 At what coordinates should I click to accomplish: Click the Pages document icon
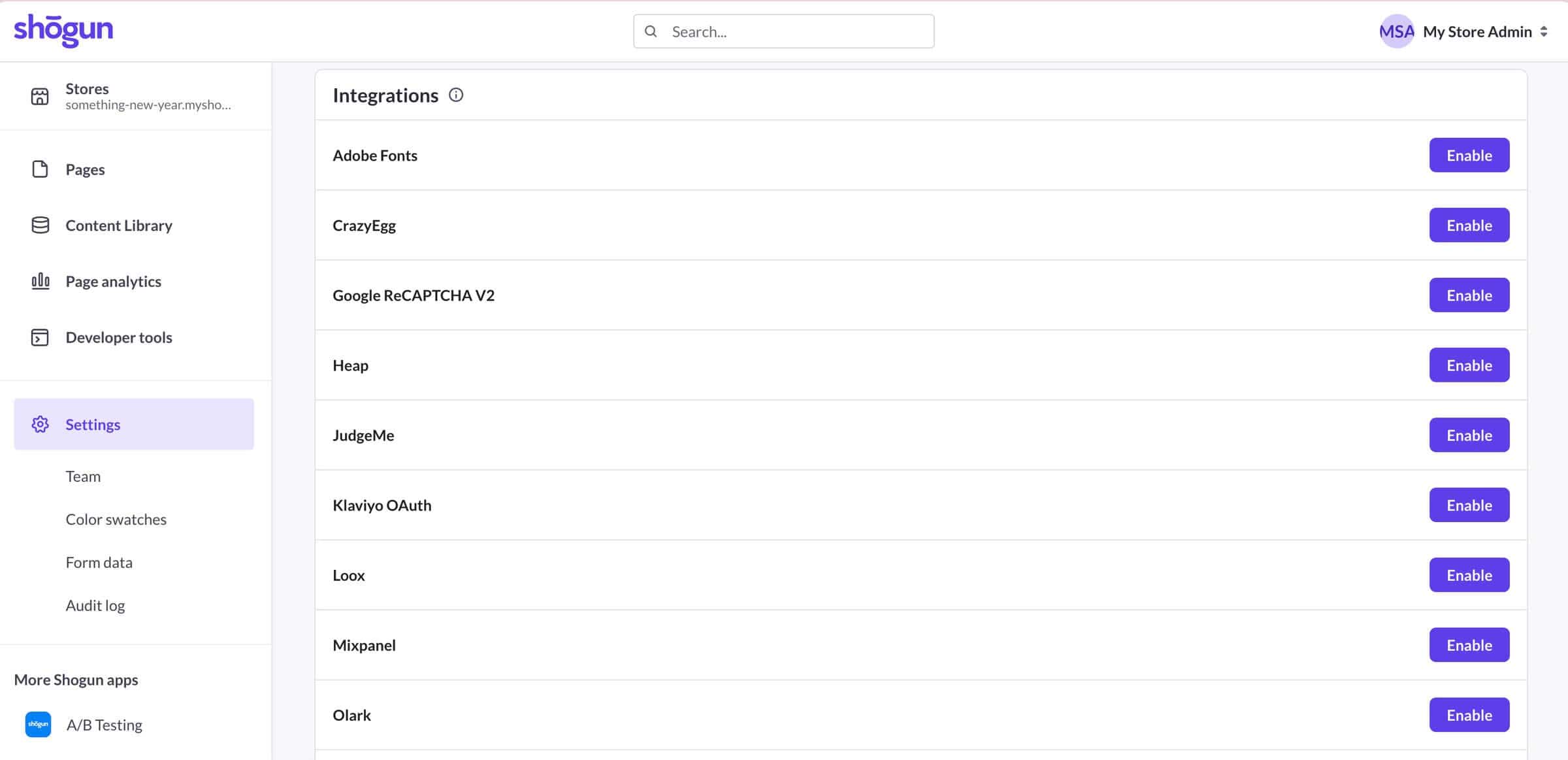click(40, 169)
